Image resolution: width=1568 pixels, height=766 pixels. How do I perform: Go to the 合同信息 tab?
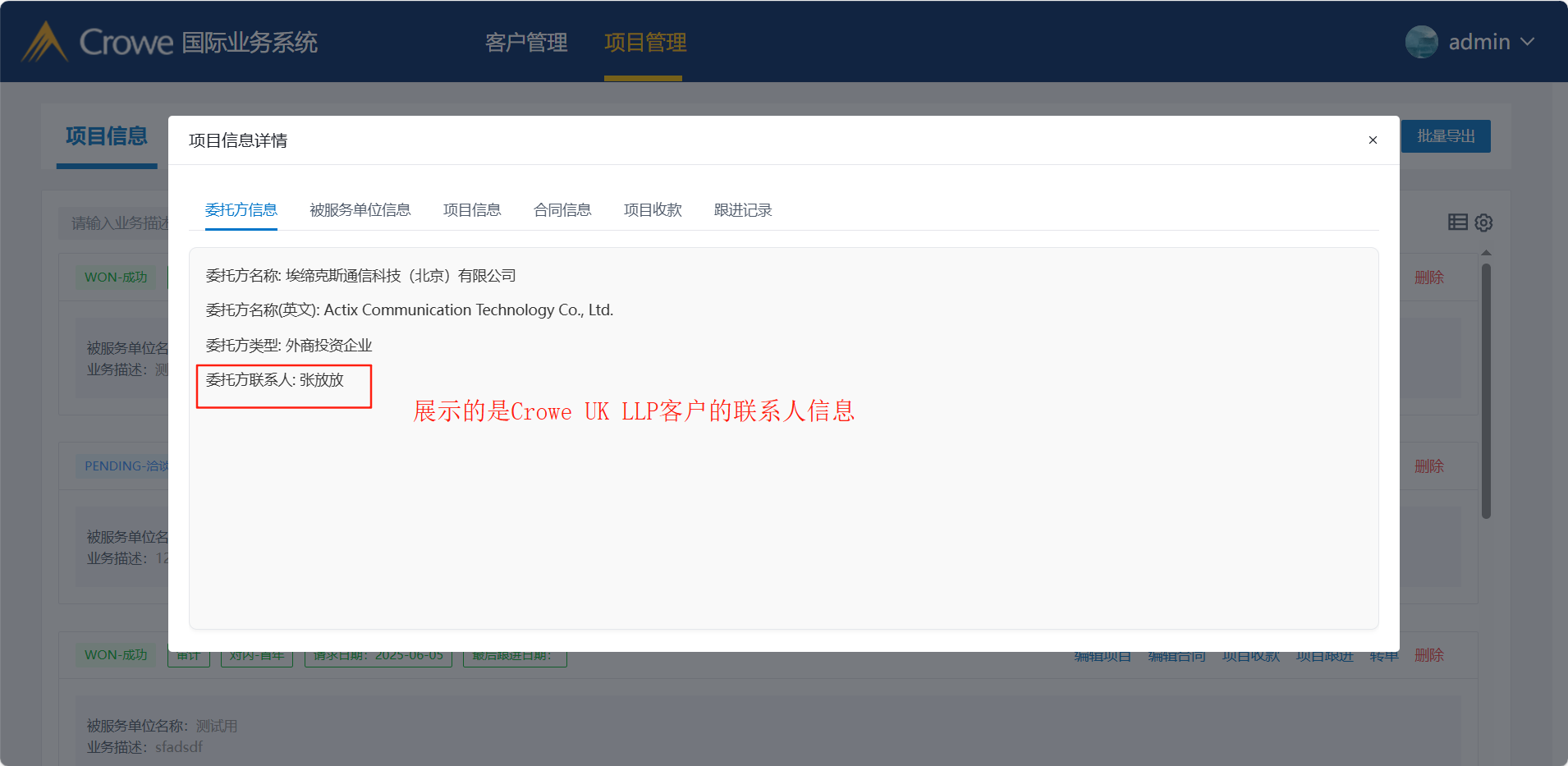[562, 210]
